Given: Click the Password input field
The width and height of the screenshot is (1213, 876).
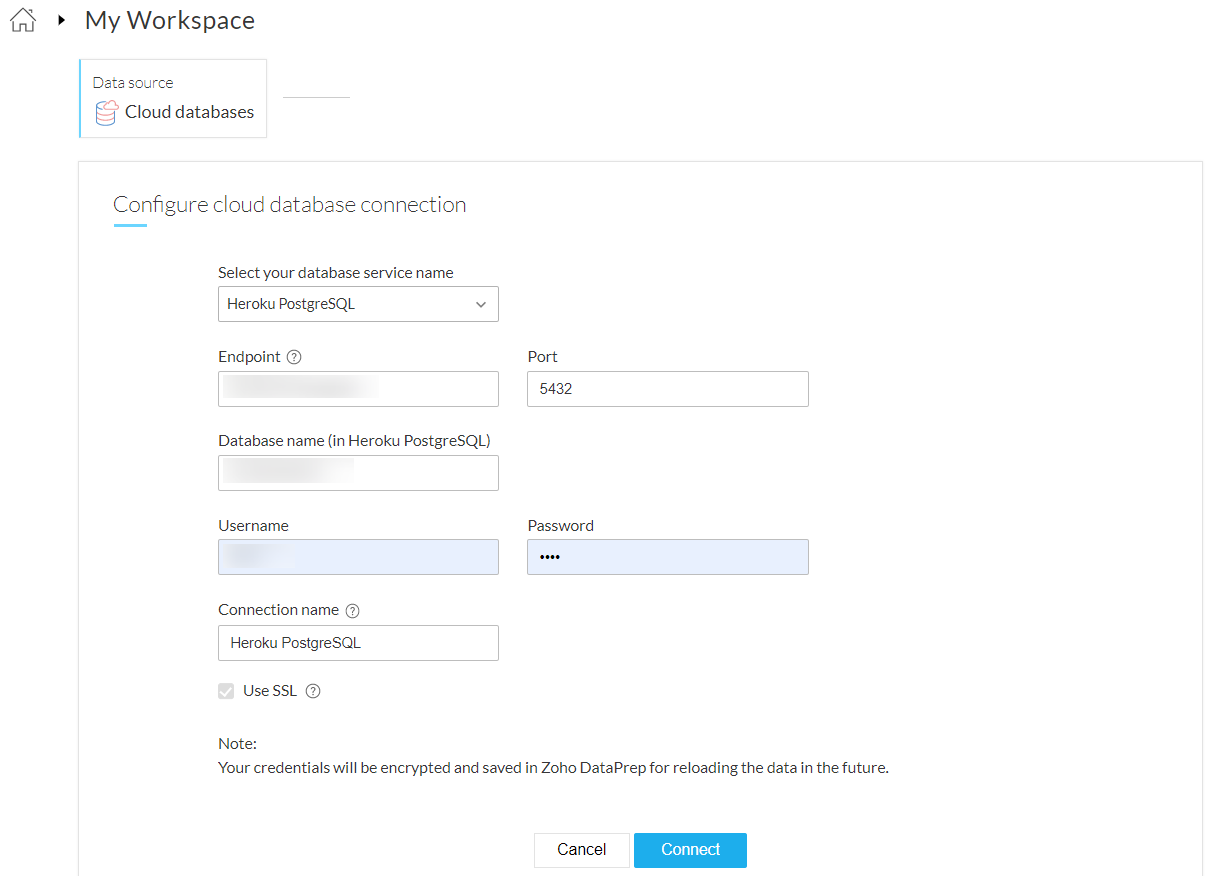Looking at the screenshot, I should coord(667,557).
